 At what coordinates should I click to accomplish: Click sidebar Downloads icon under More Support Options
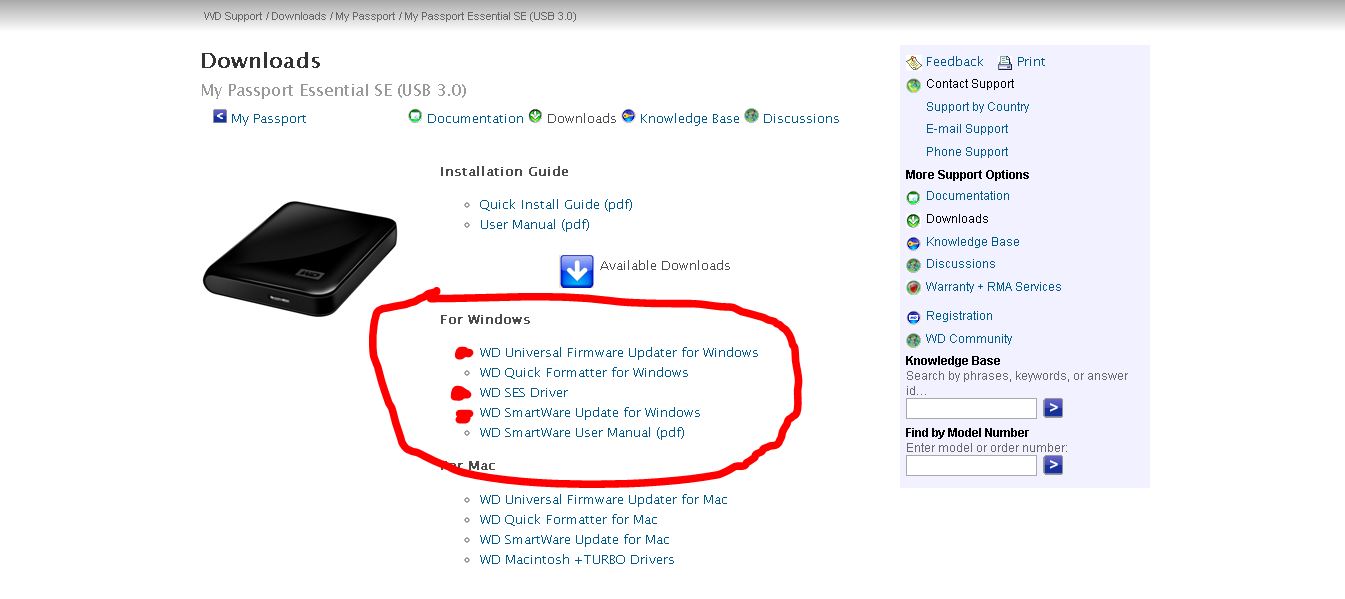[x=913, y=220]
